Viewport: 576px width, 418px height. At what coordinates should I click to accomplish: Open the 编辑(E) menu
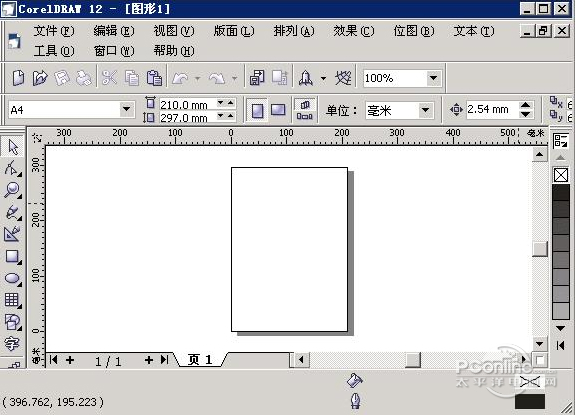pyautogui.click(x=114, y=31)
